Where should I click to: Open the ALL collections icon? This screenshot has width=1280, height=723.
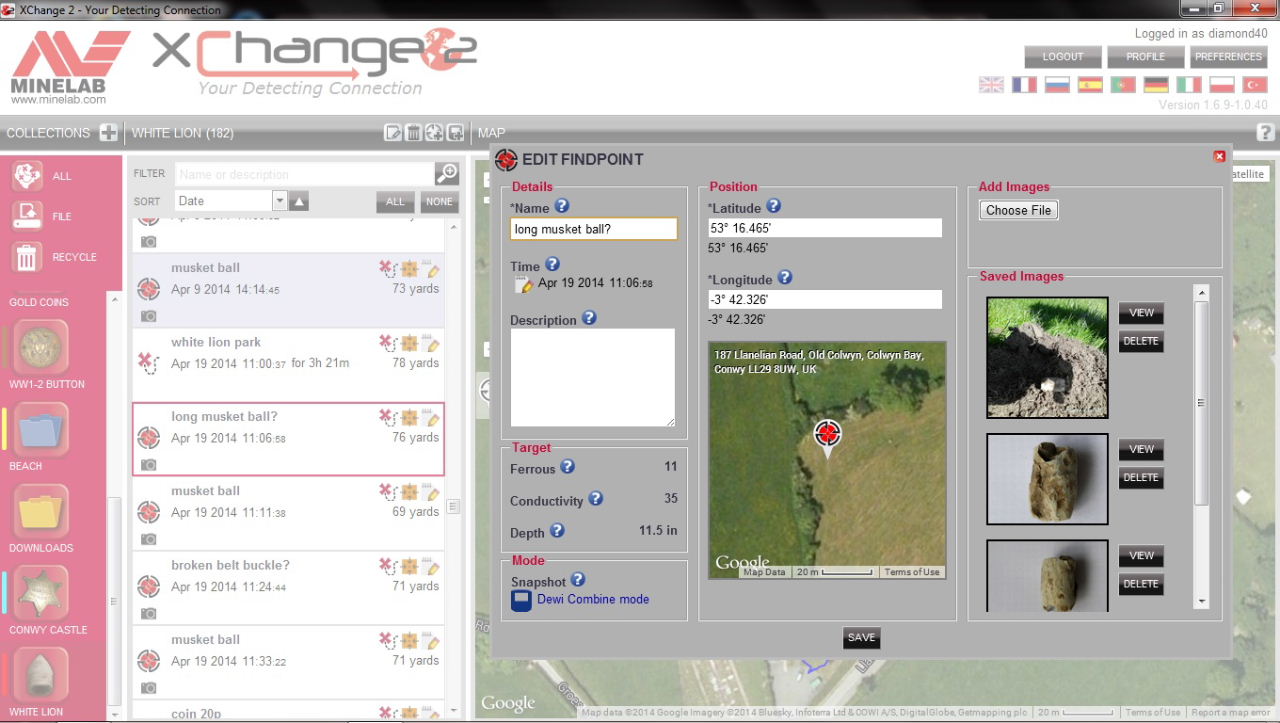27,176
